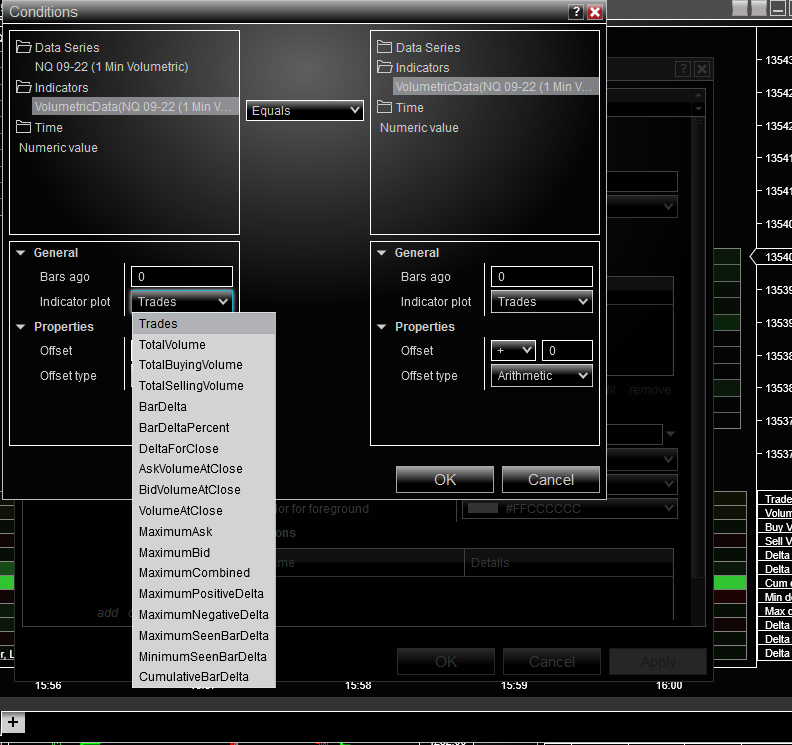
Task: Select Numeric value in right panel
Action: pyautogui.click(x=419, y=128)
